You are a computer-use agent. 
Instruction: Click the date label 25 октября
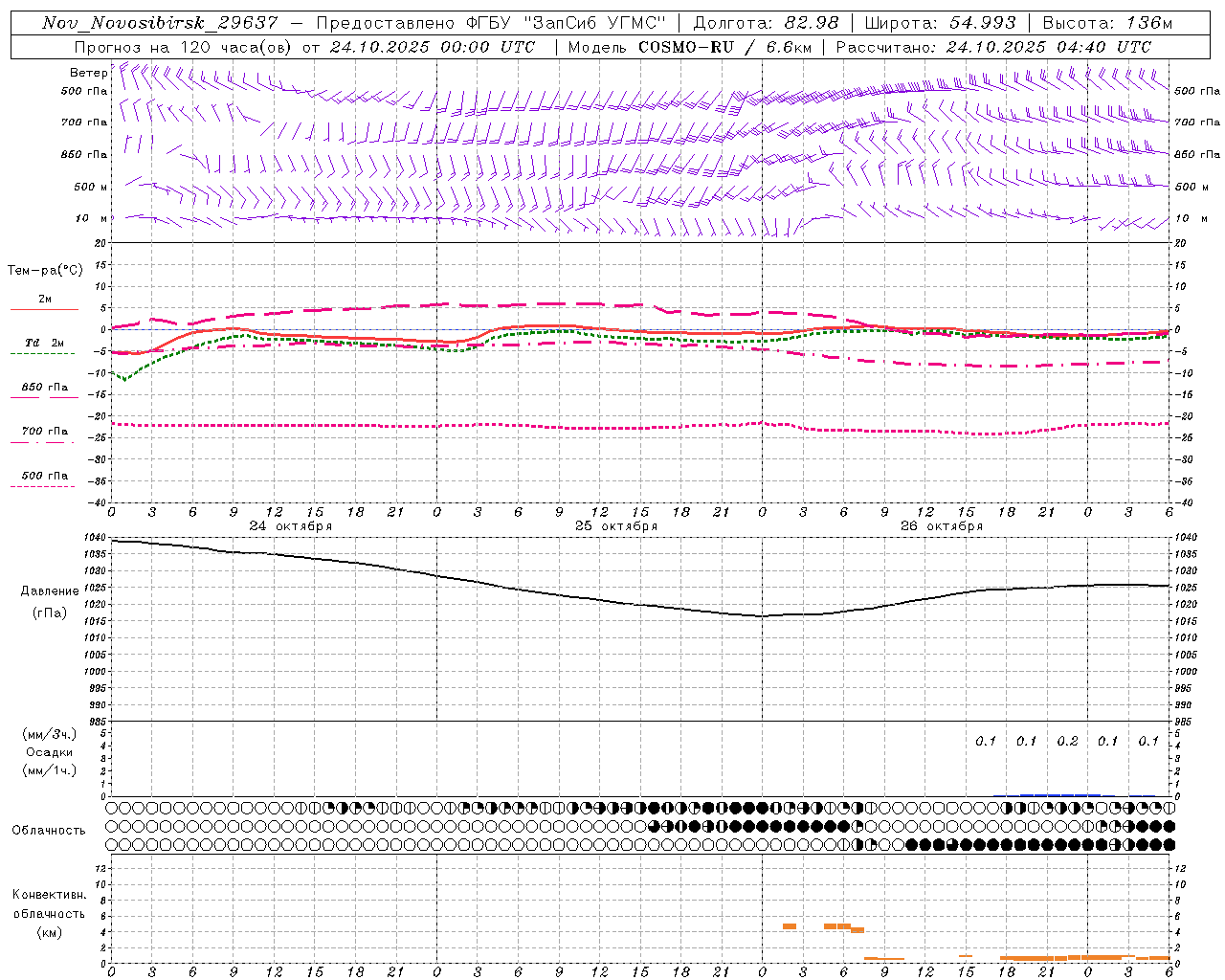tap(616, 526)
